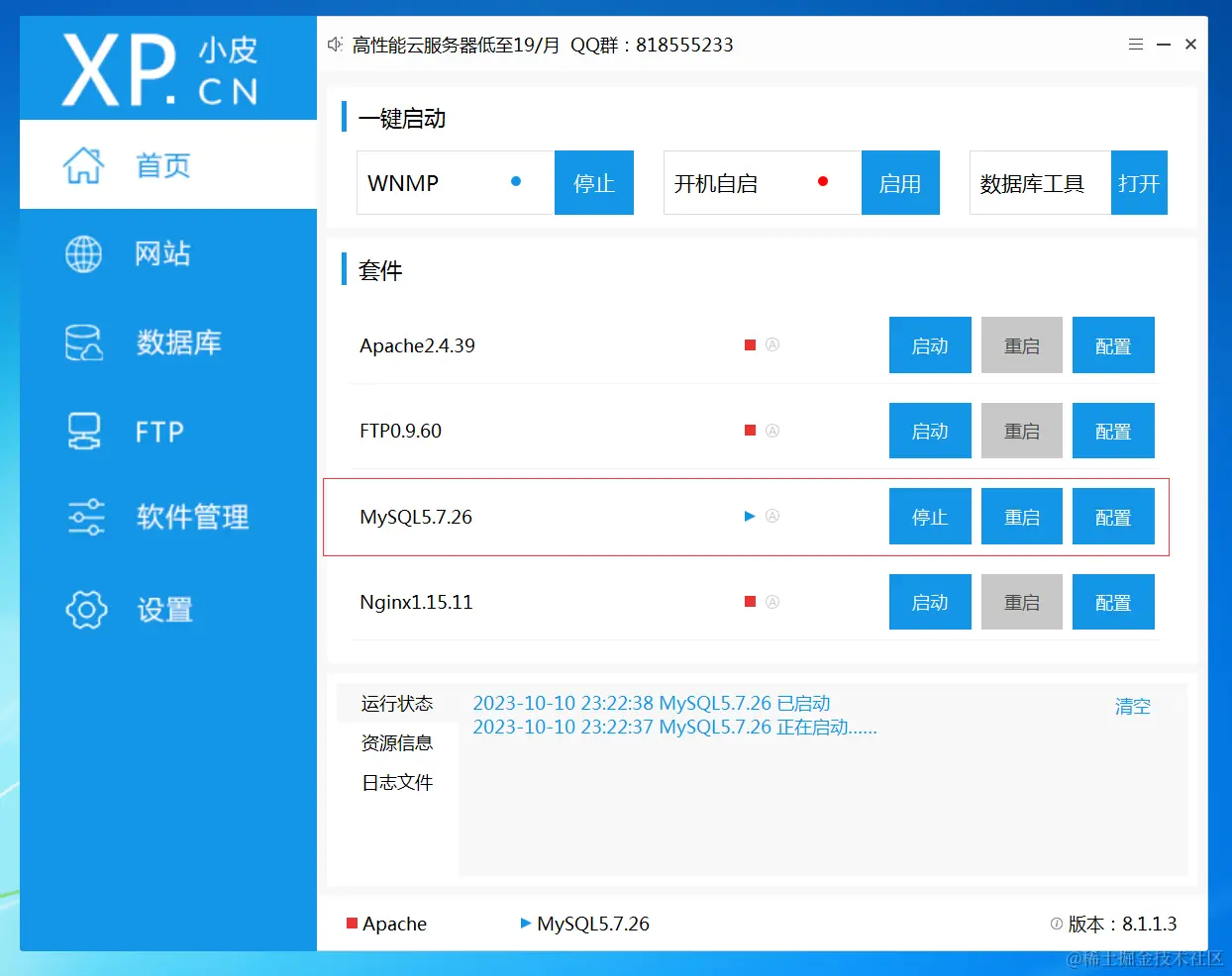Click log entry 'MySQL5.7.26 正在启动'

click(x=674, y=727)
